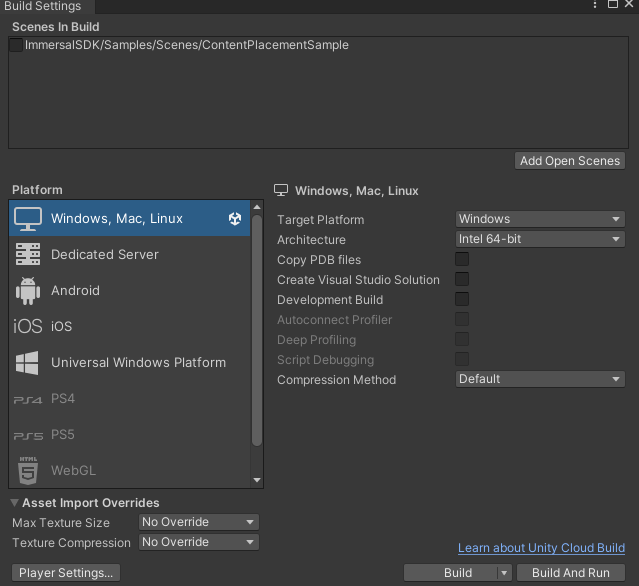
Task: Select the ImmersalSDK ContentPlacementSample scene path
Action: pyautogui.click(x=187, y=45)
